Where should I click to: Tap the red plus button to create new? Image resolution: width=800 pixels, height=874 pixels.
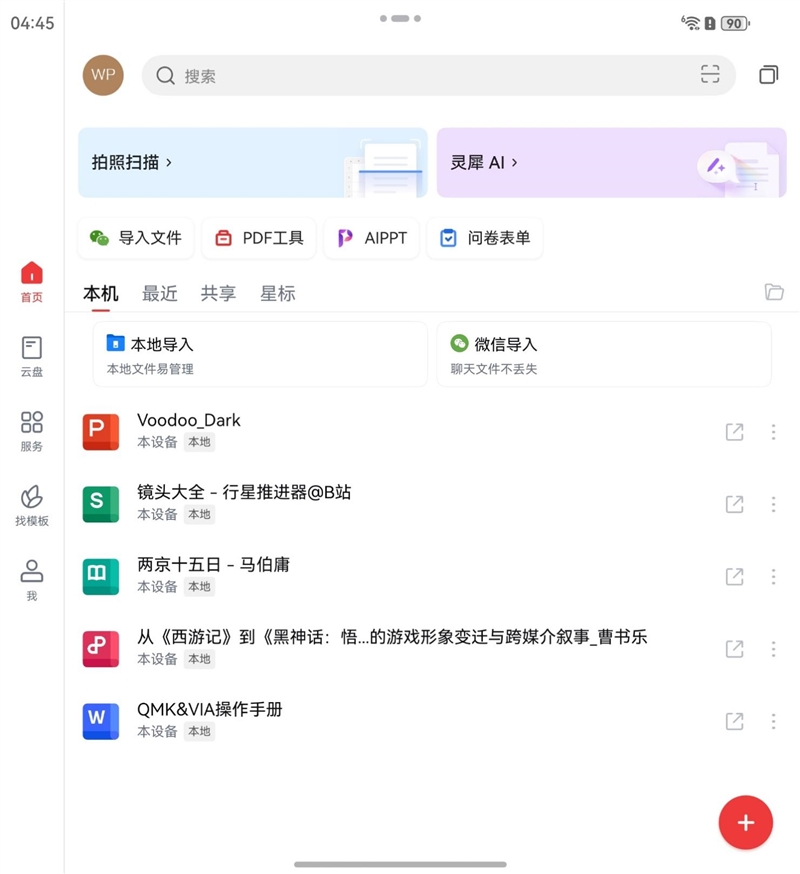[745, 822]
